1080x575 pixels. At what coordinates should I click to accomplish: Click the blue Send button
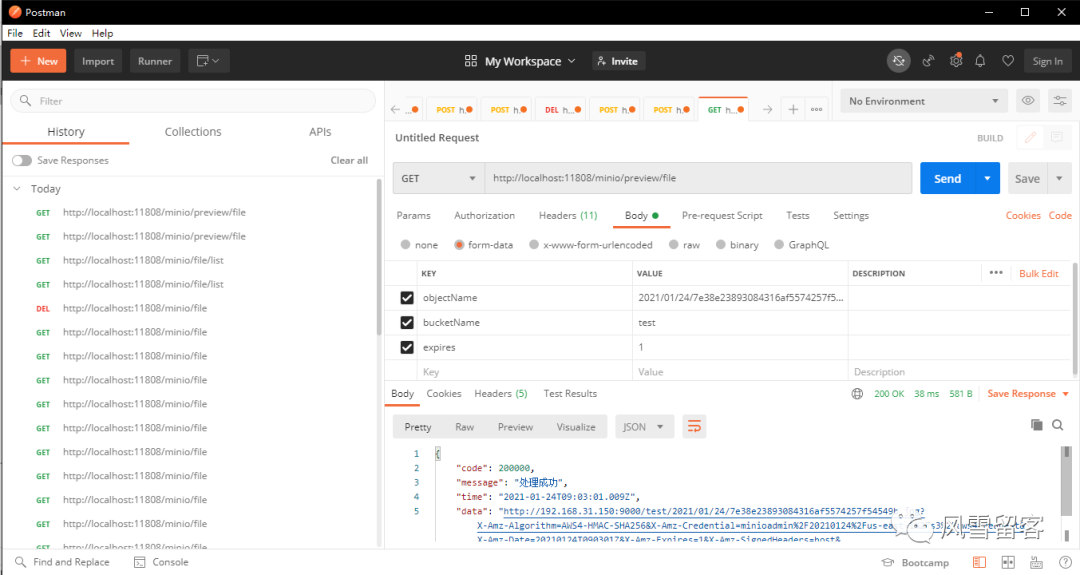(948, 178)
